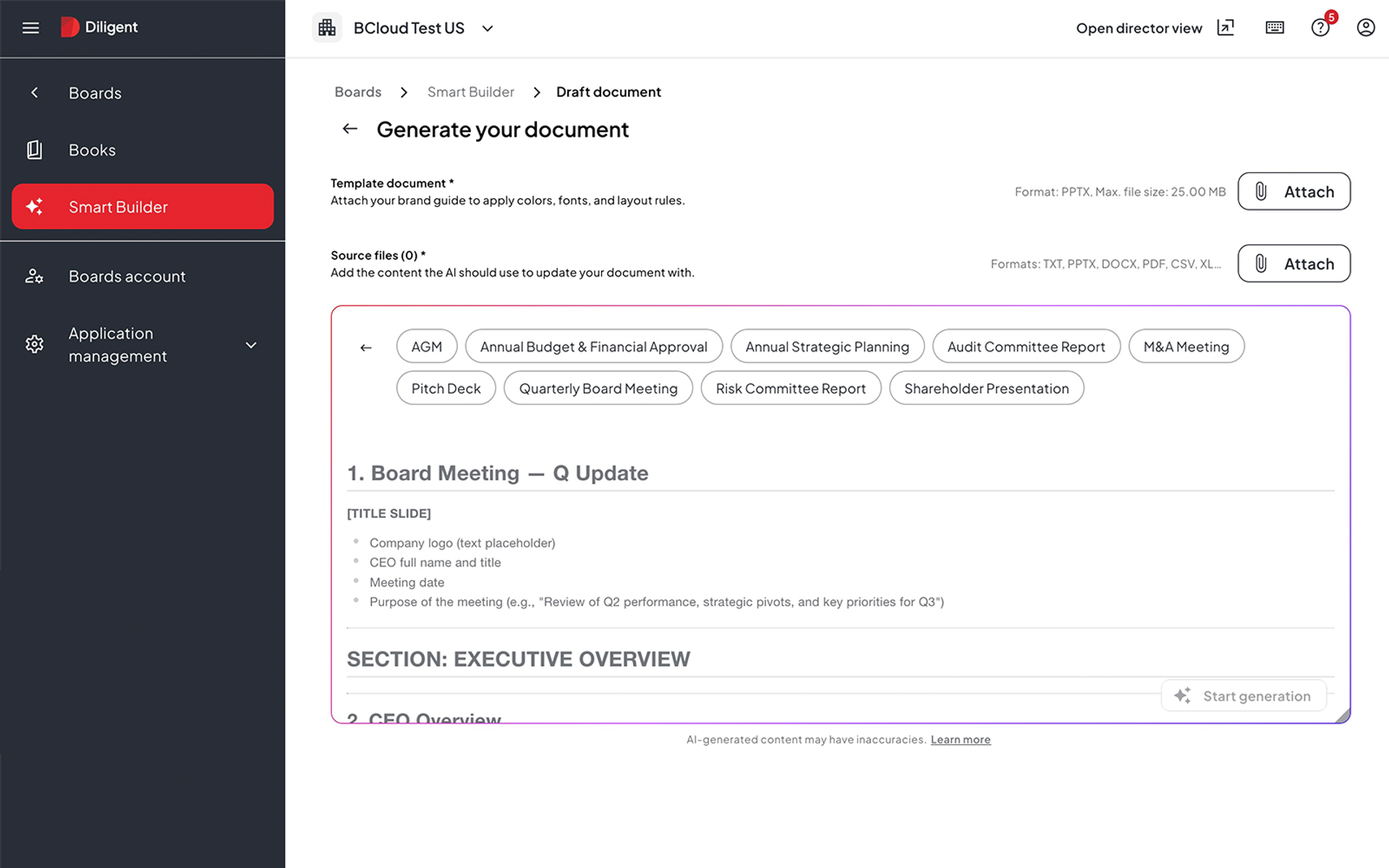This screenshot has width=1389, height=868.
Task: Expand the BCloud Test US organization dropdown
Action: 488,28
